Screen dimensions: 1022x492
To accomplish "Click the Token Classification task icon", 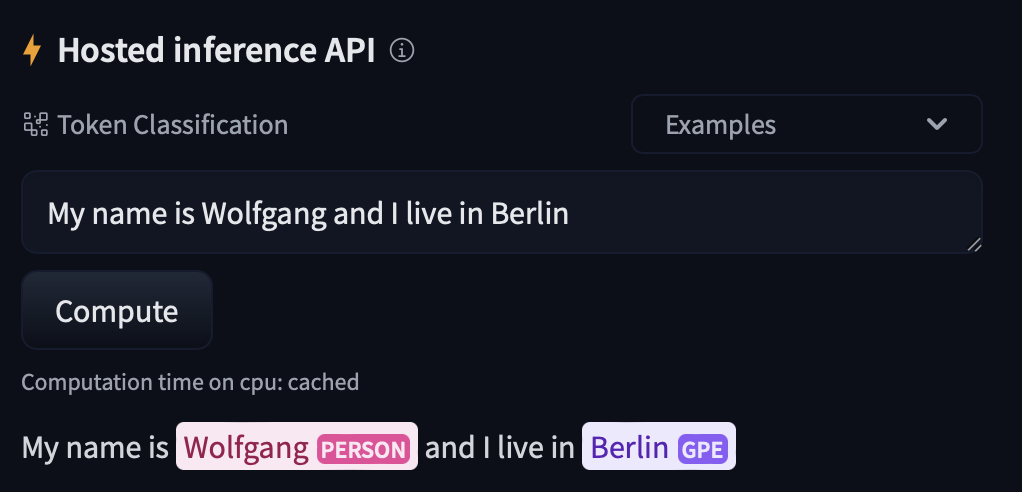I will pyautogui.click(x=36, y=125).
